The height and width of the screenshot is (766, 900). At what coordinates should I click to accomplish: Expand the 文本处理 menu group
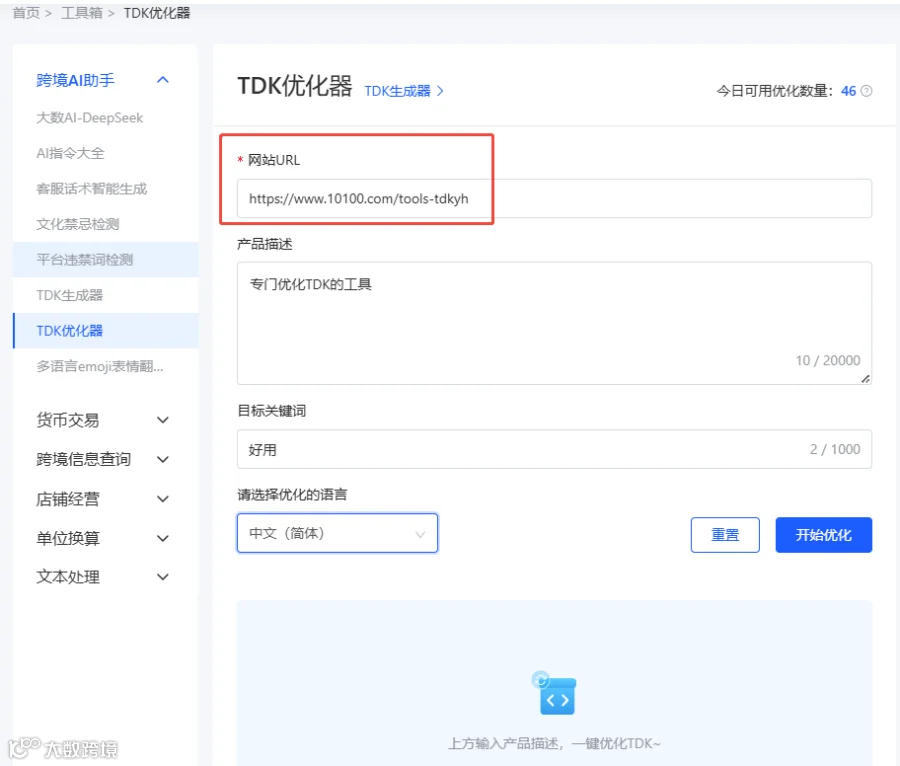[x=163, y=577]
